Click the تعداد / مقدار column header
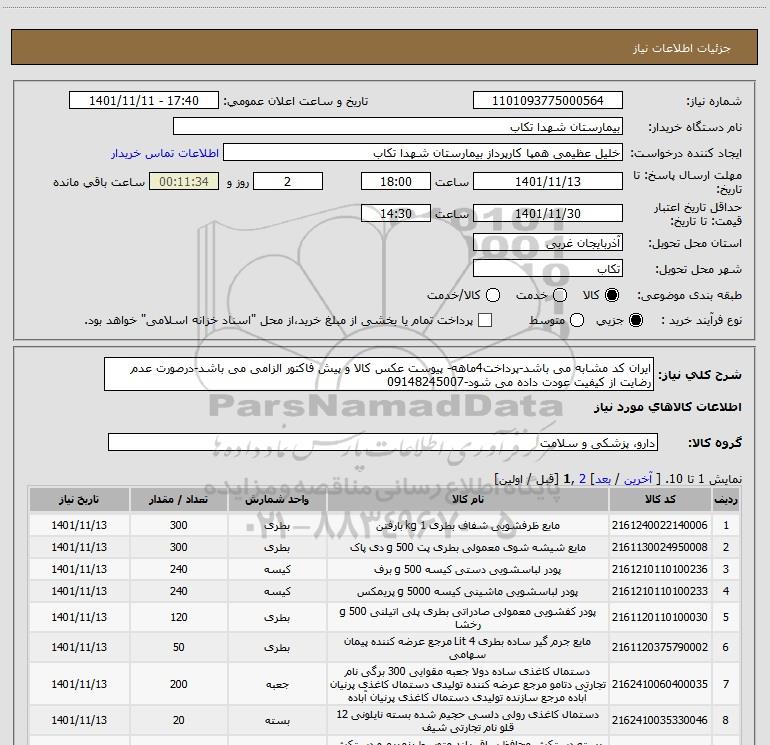The width and height of the screenshot is (770, 745). click(x=178, y=499)
